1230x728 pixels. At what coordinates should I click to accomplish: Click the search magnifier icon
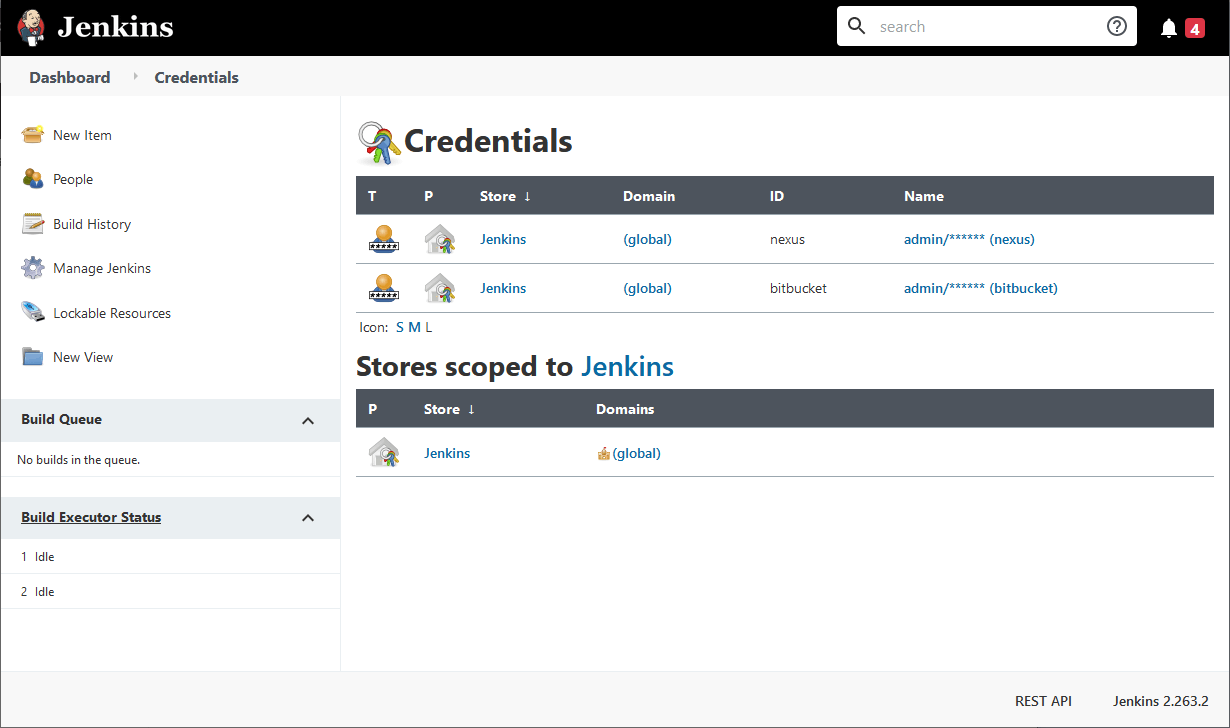[x=856, y=26]
